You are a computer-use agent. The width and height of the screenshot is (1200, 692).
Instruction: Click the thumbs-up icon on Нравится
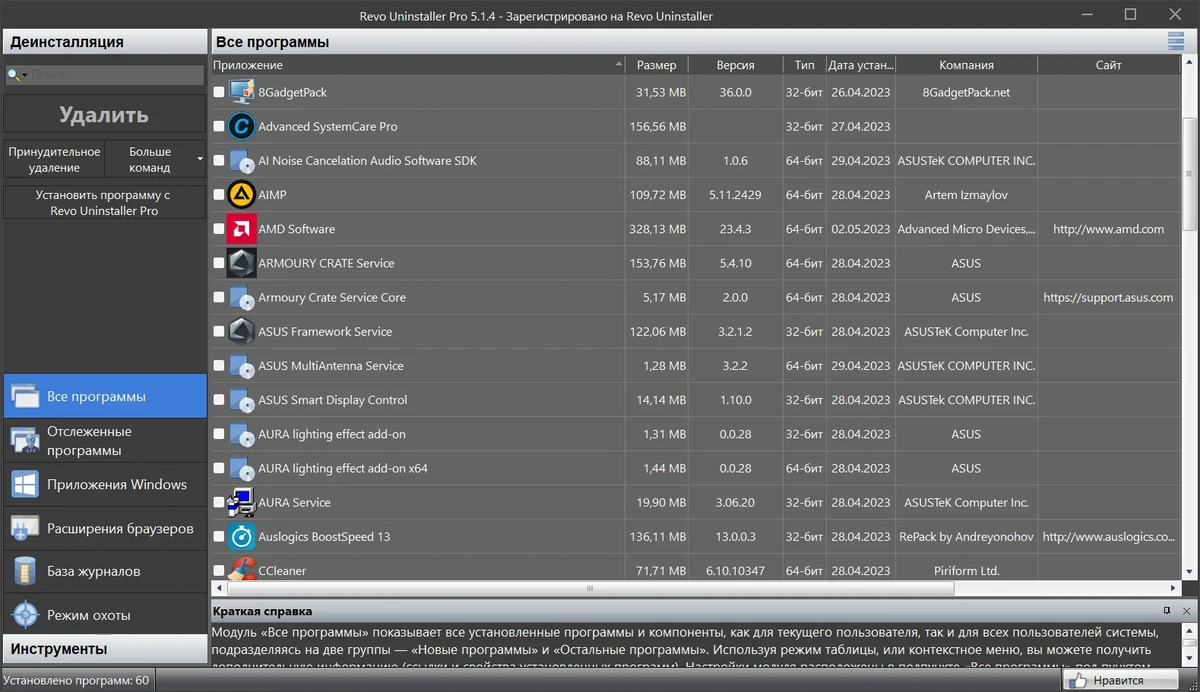click(1078, 680)
